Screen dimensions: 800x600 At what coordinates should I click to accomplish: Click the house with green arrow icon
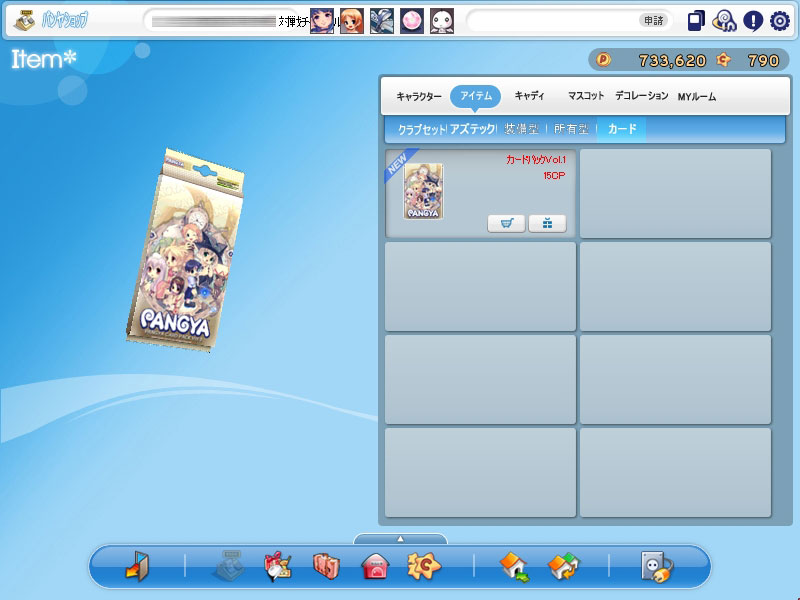point(514,566)
